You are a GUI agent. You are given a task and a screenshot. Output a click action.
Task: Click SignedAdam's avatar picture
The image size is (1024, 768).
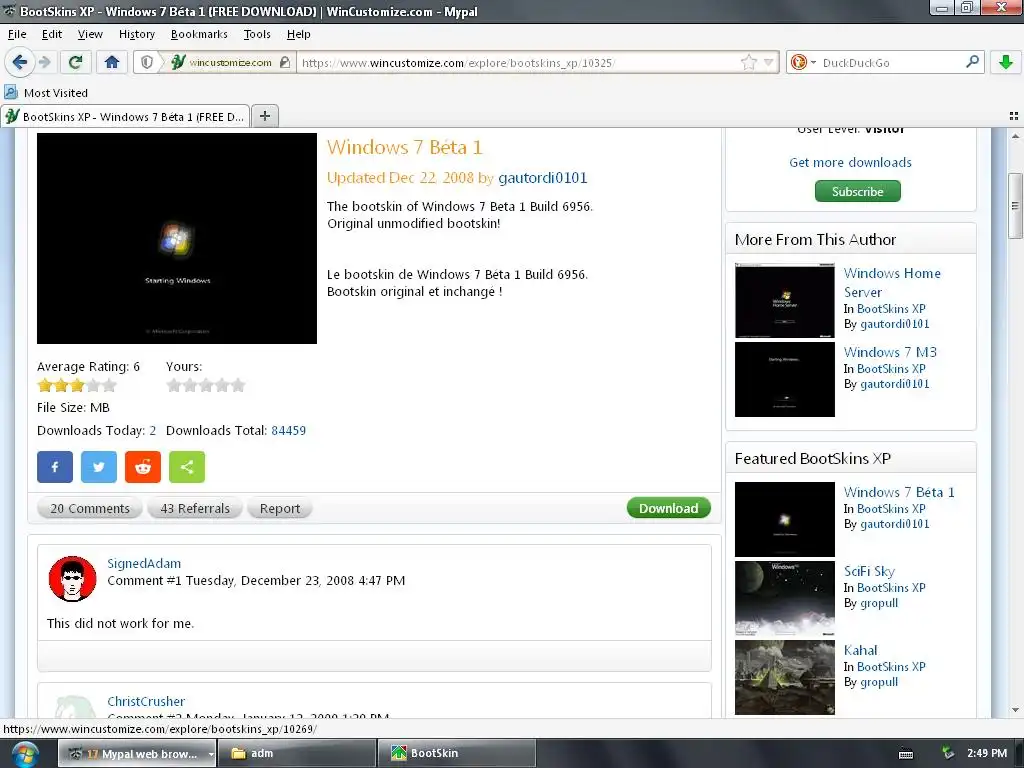tap(72, 579)
